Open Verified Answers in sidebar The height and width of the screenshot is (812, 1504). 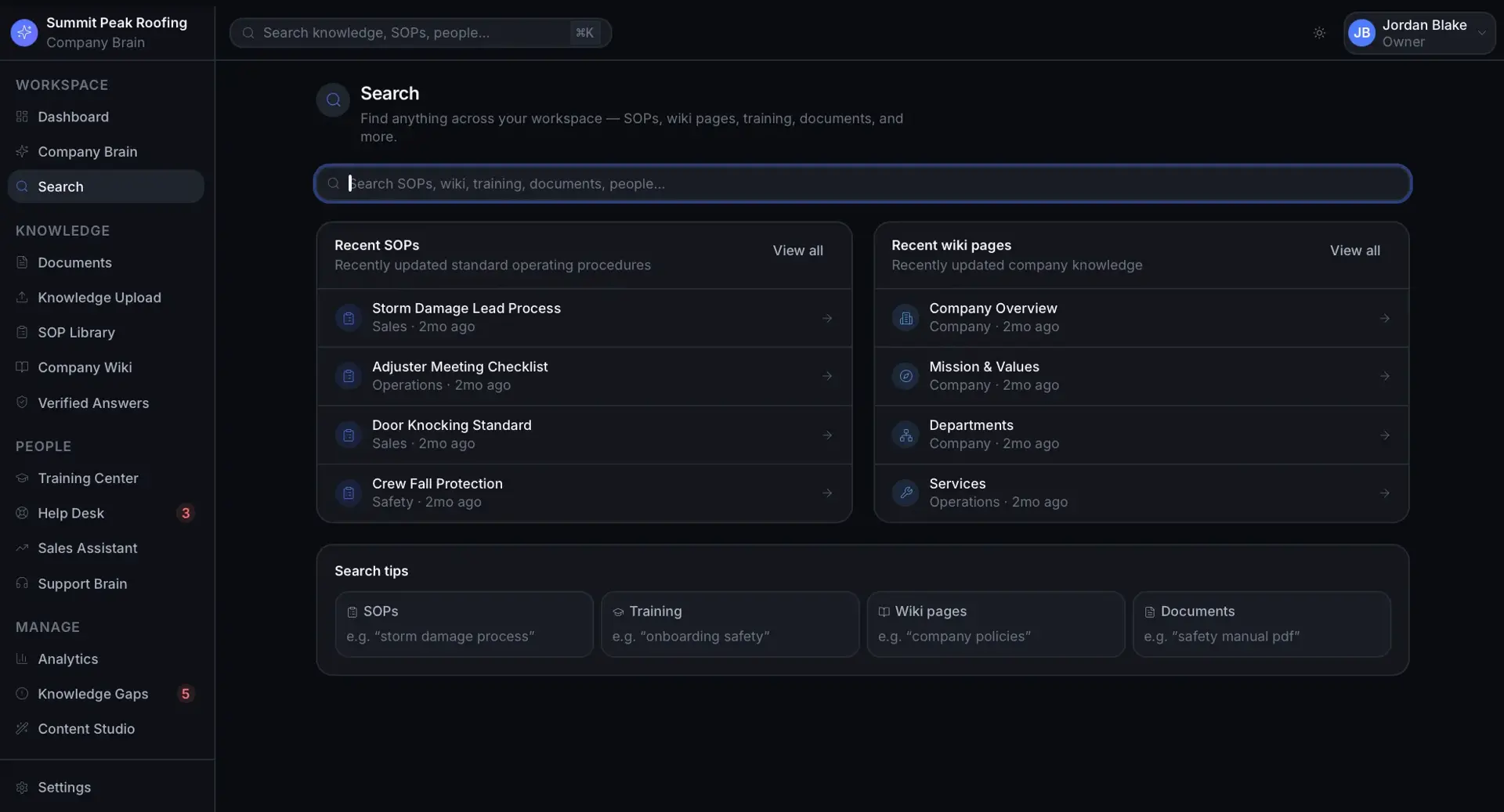[x=106, y=402]
